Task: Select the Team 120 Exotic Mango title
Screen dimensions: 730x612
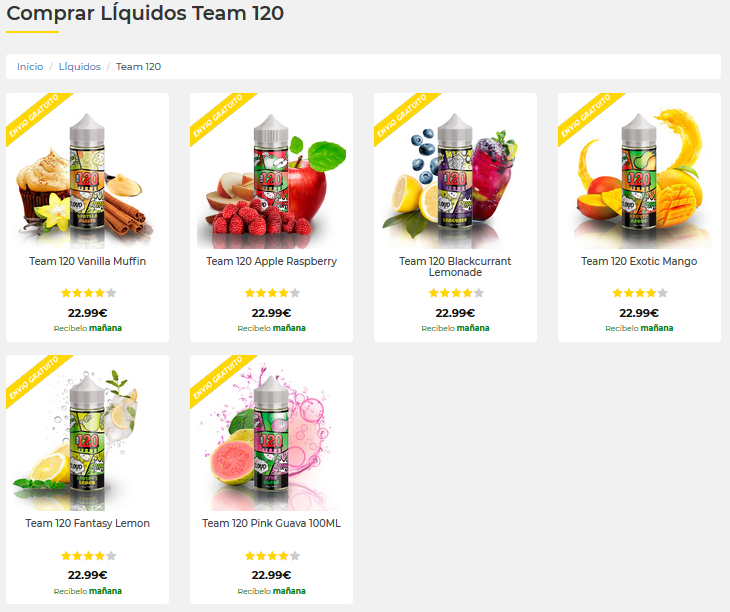Action: (x=639, y=261)
